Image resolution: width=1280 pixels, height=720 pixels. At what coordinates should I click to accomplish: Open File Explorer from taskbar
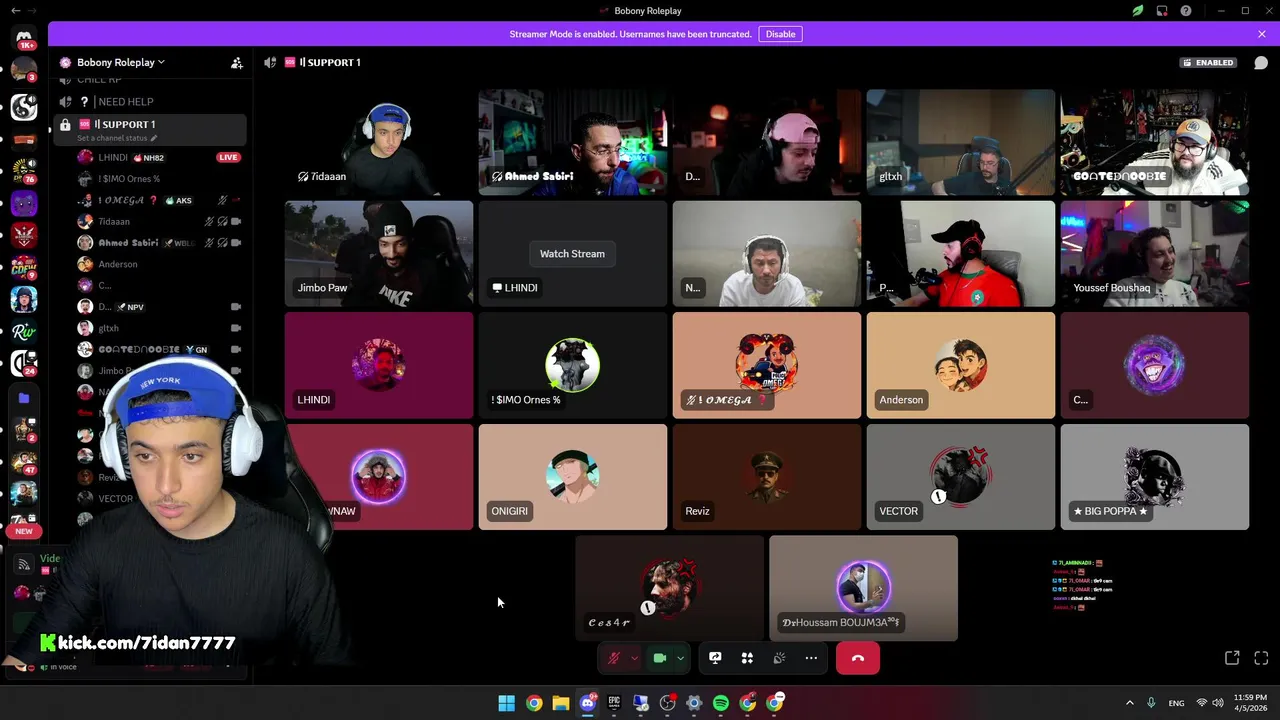tap(560, 703)
